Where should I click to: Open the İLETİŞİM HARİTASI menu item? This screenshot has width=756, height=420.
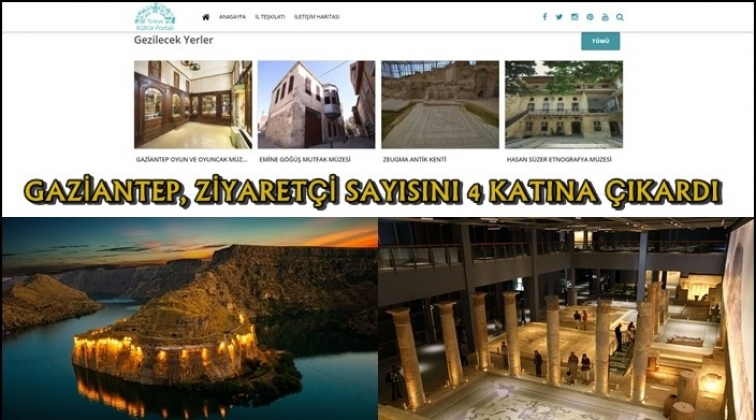click(317, 17)
